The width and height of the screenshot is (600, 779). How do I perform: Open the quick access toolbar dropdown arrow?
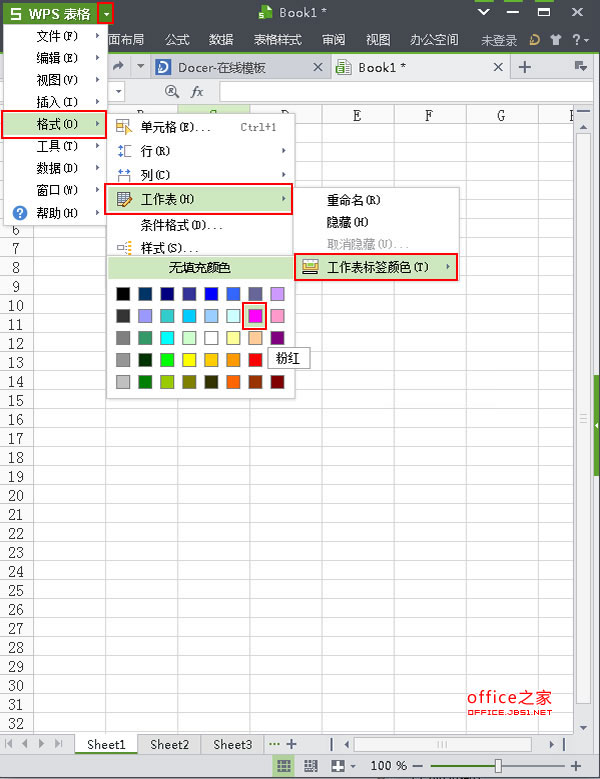141,66
